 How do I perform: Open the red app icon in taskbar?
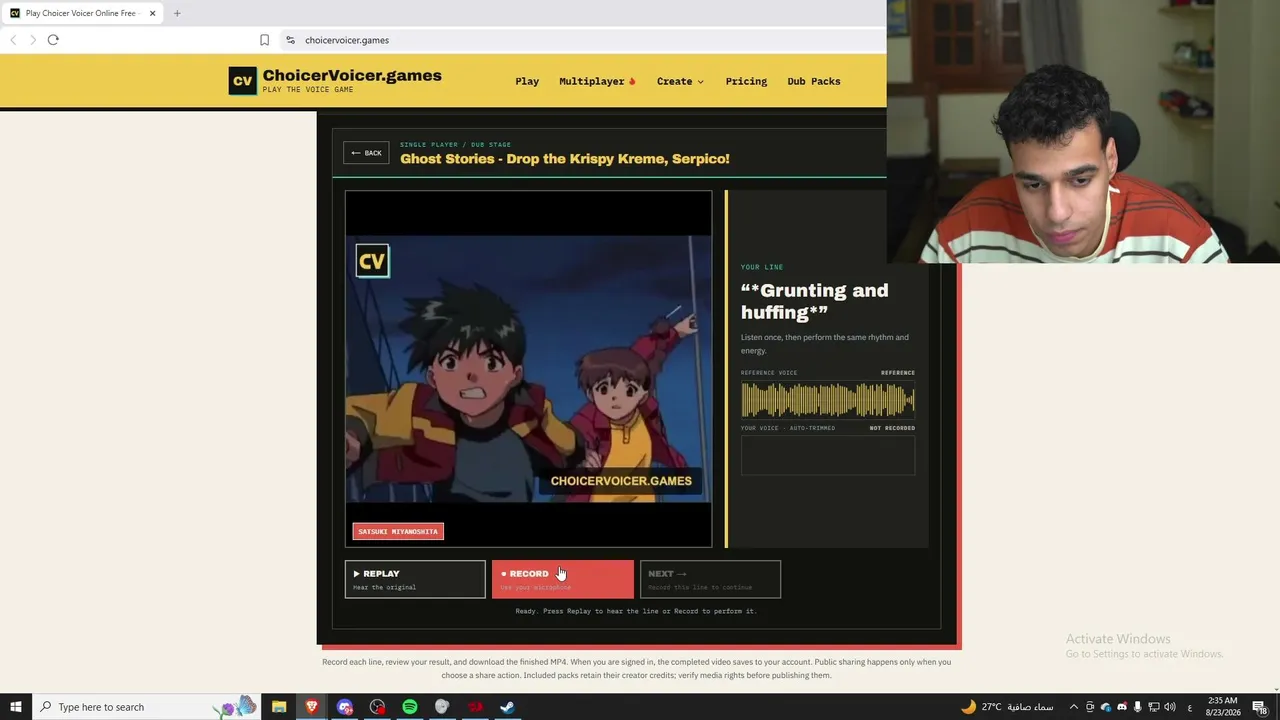tap(475, 707)
